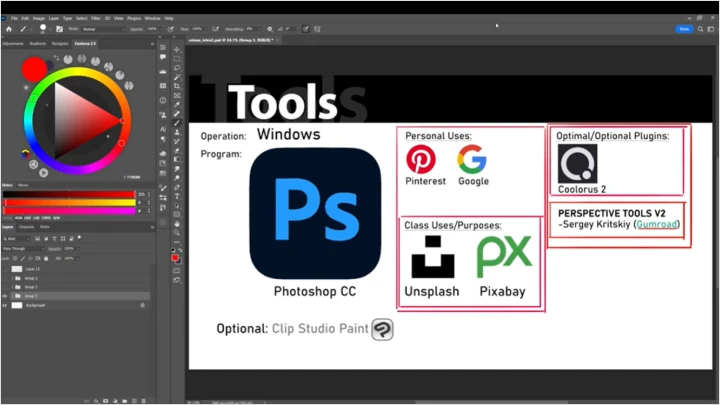Screen dimensions: 720x405
Task: Click the top red value slider
Action: [x=69, y=194]
